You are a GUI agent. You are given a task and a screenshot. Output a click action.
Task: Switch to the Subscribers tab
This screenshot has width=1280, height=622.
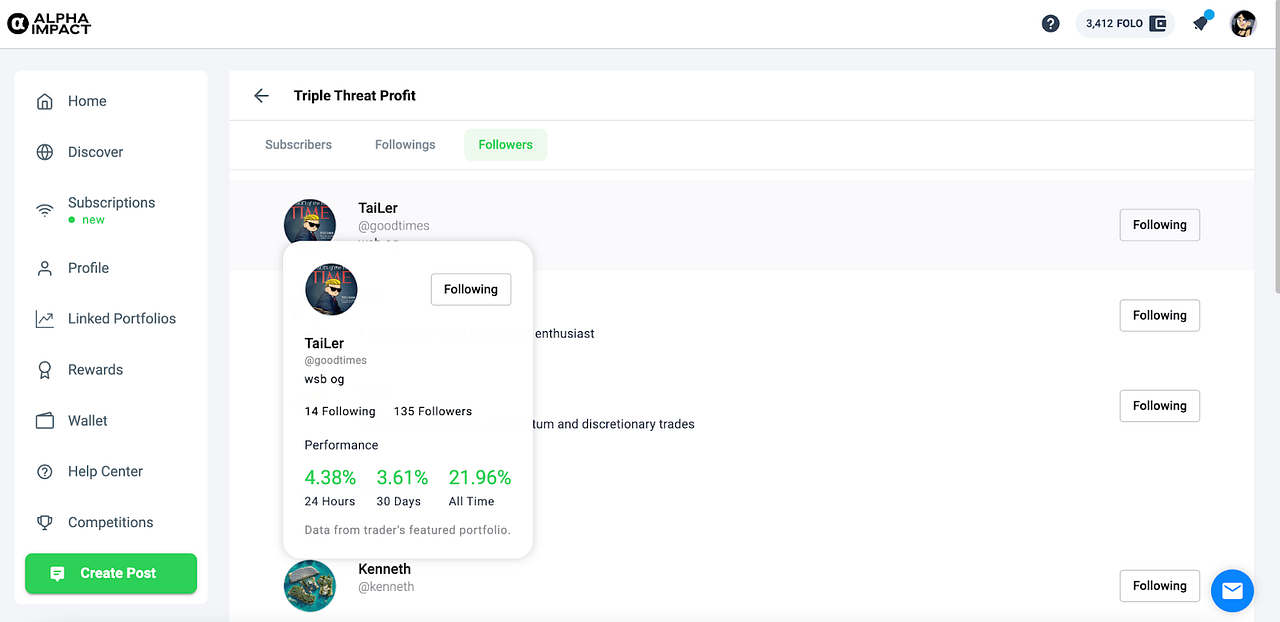coord(298,145)
